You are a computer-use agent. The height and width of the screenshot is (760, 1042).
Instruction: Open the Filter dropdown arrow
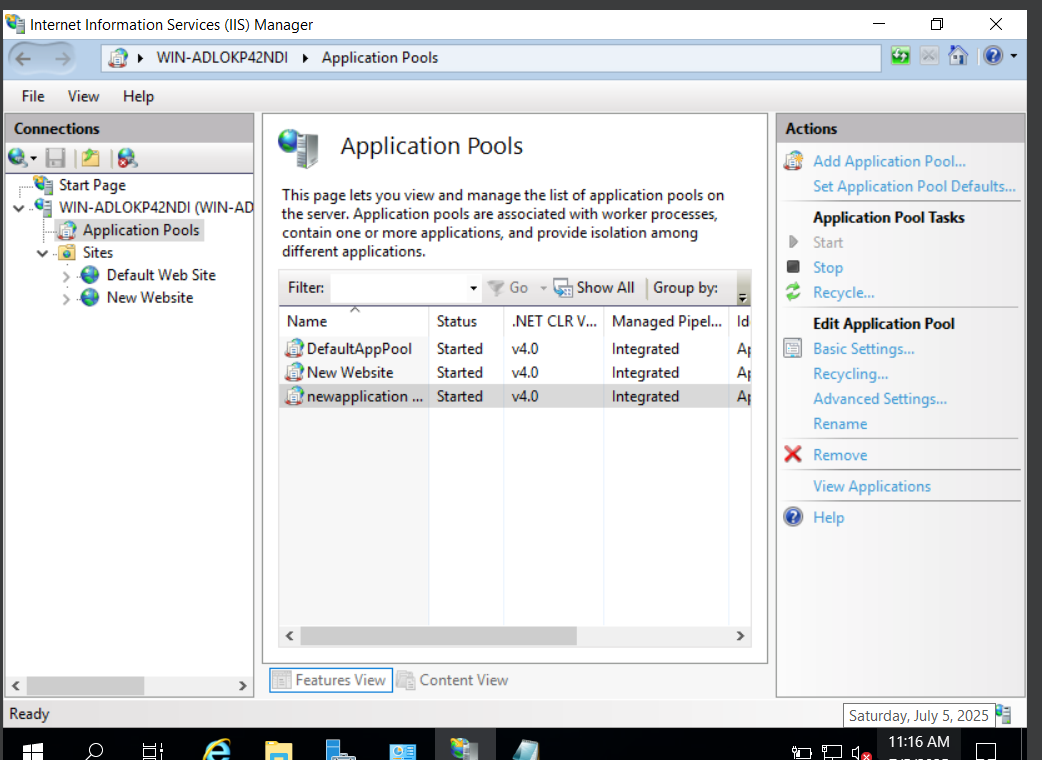click(473, 288)
